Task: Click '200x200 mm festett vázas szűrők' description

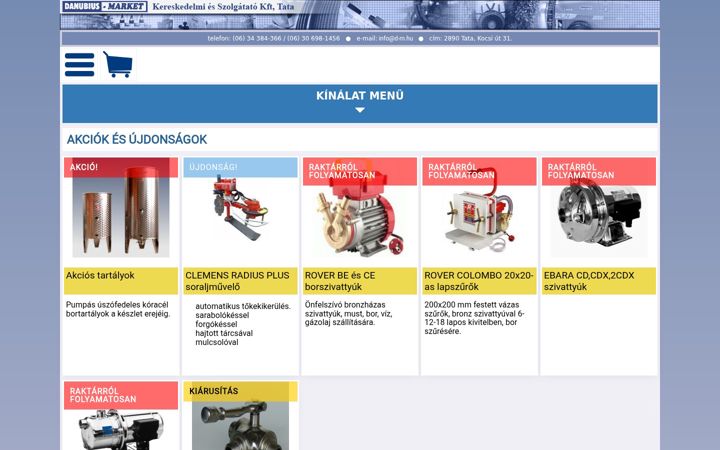Action: (x=474, y=318)
